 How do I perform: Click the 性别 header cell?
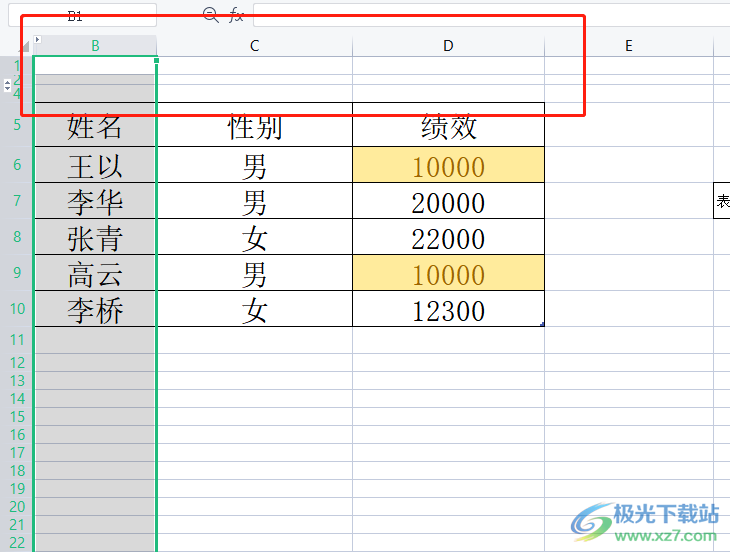tap(255, 125)
